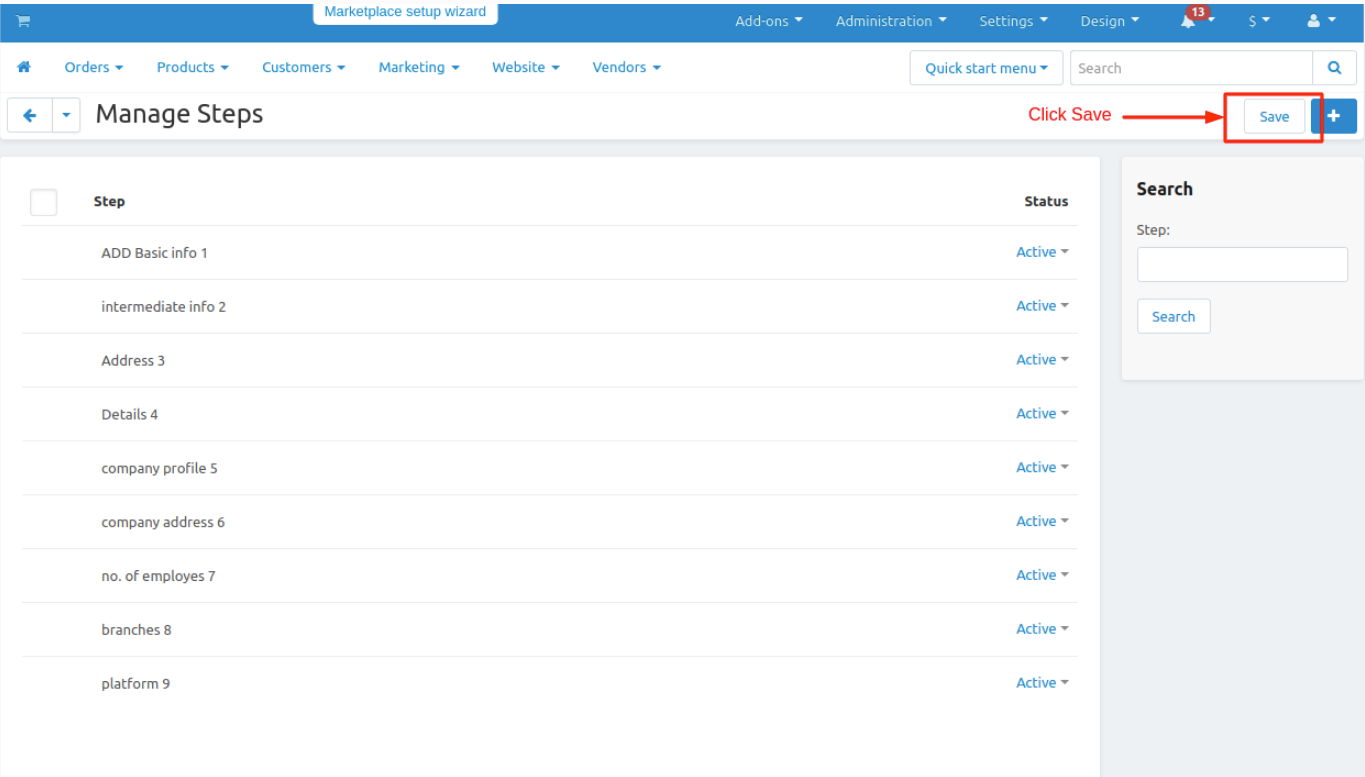1365x777 pixels.
Task: Open the Products menu
Action: pyautogui.click(x=192, y=67)
